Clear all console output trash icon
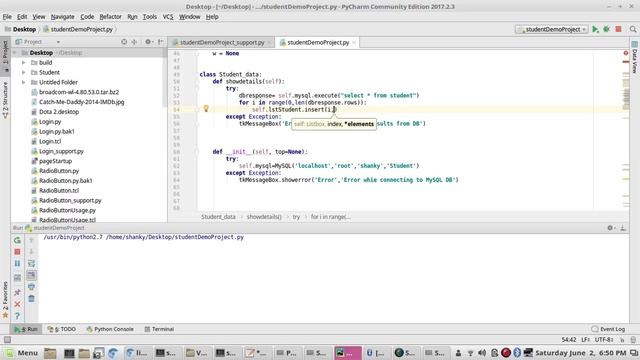This screenshot has width=640, height=360. pos(31,299)
